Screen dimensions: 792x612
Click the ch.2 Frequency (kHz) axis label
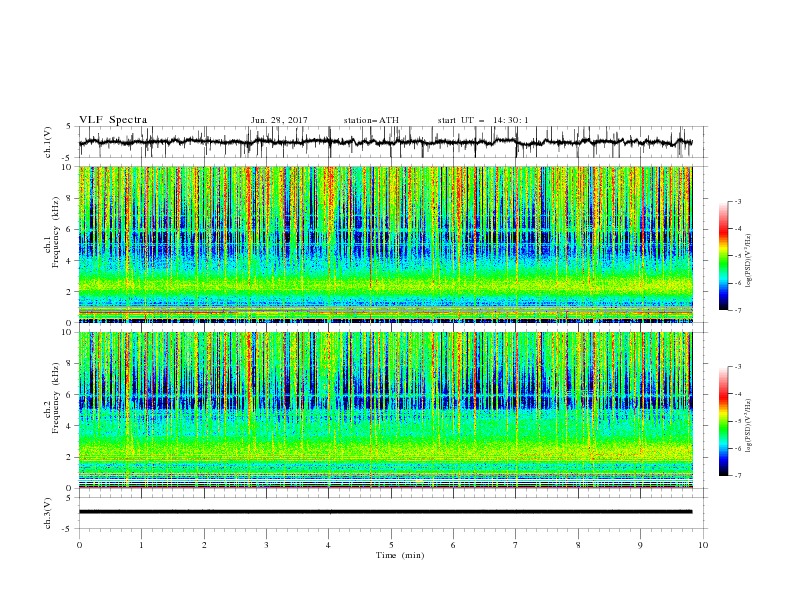click(x=52, y=398)
